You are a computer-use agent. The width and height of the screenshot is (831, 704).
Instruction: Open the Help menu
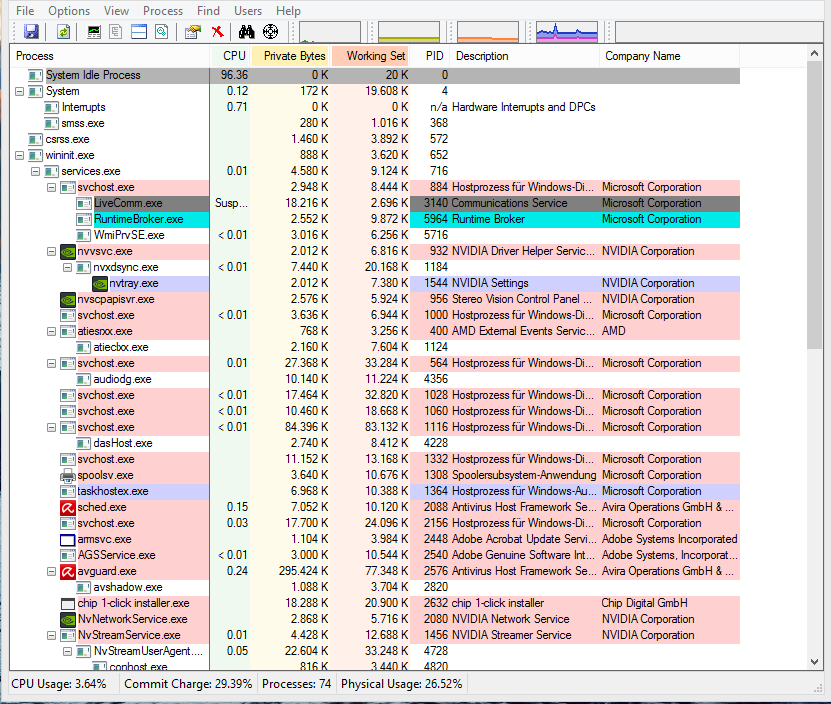click(288, 11)
